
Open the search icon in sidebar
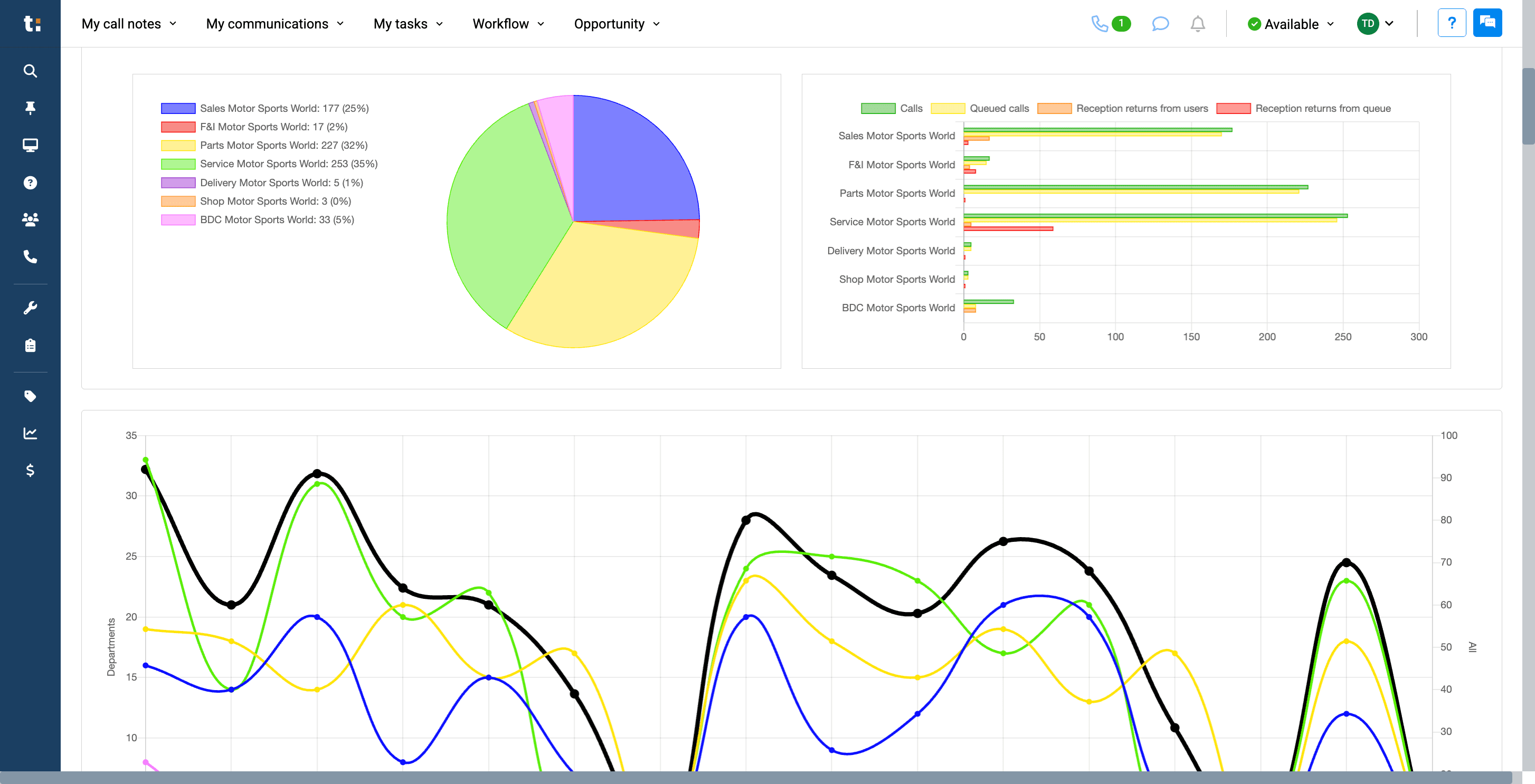click(x=31, y=71)
